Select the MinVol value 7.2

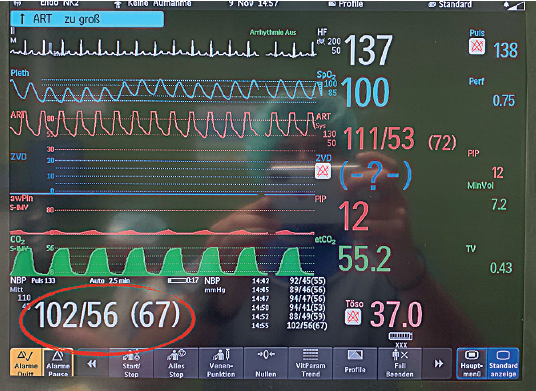point(499,205)
